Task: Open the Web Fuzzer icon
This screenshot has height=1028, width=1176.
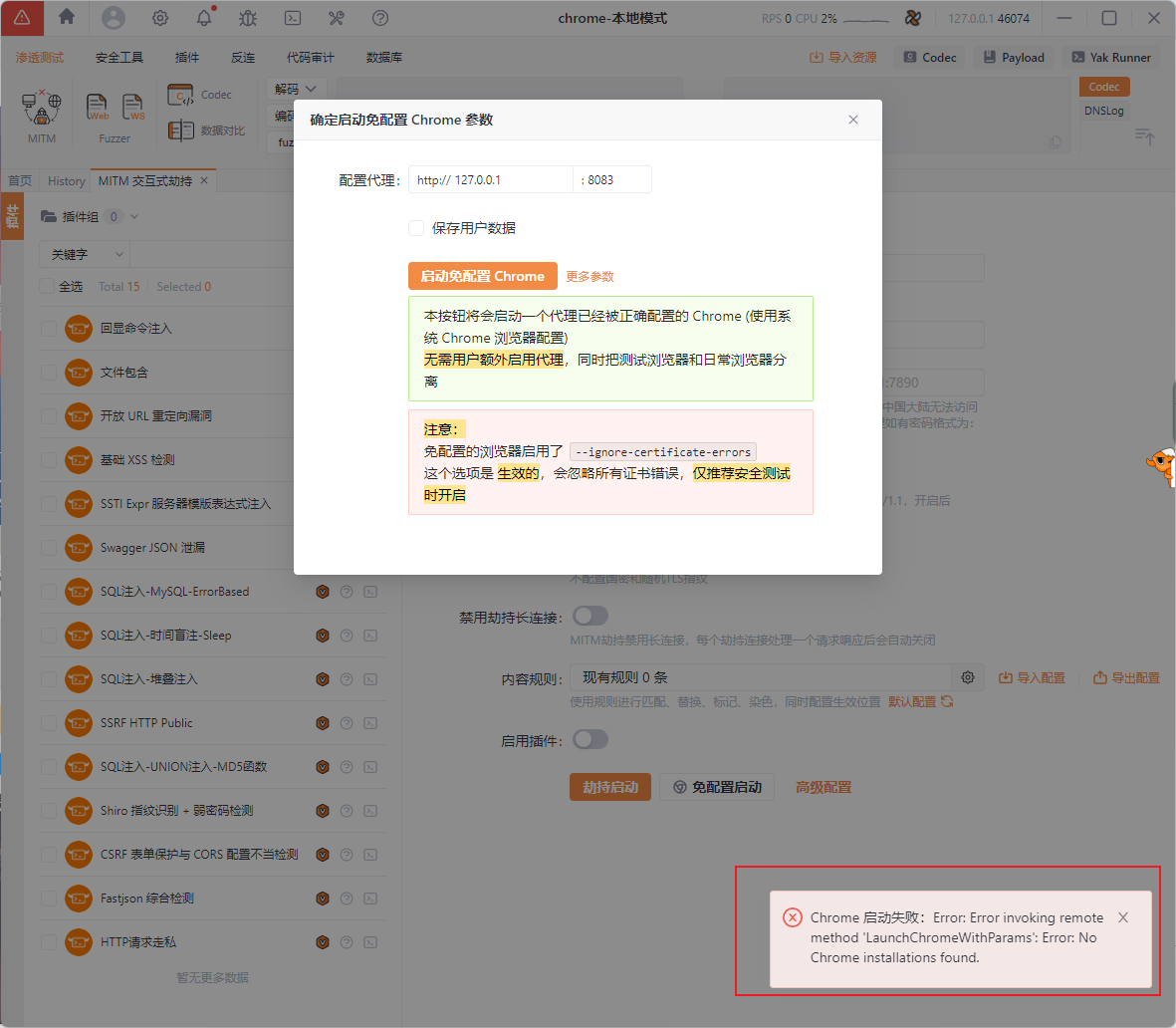Action: (x=97, y=108)
